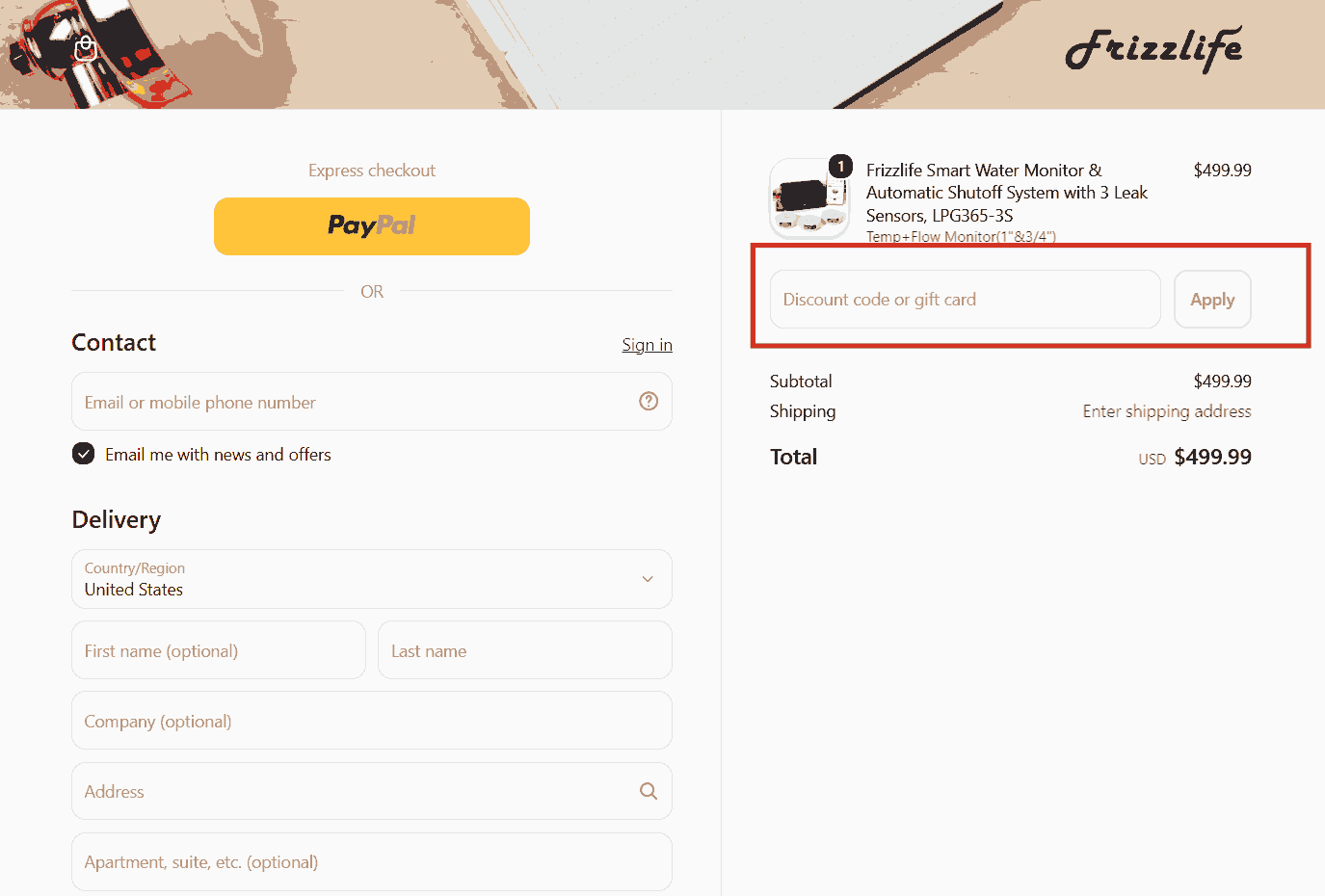The image size is (1325, 896).
Task: Focus the Discount code or gift card field
Action: 966,300
